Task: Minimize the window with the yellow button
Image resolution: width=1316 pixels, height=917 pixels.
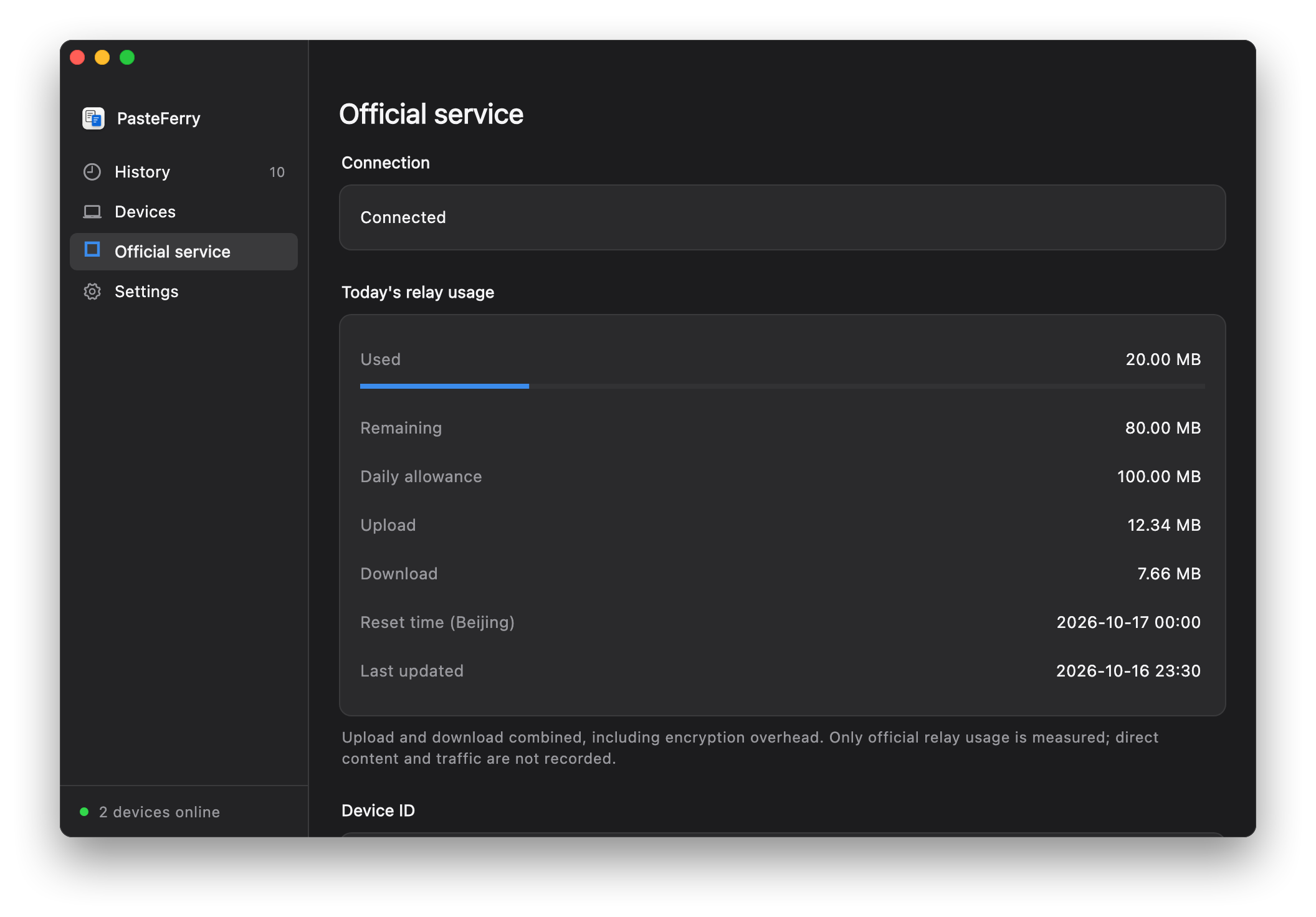Action: [x=102, y=57]
